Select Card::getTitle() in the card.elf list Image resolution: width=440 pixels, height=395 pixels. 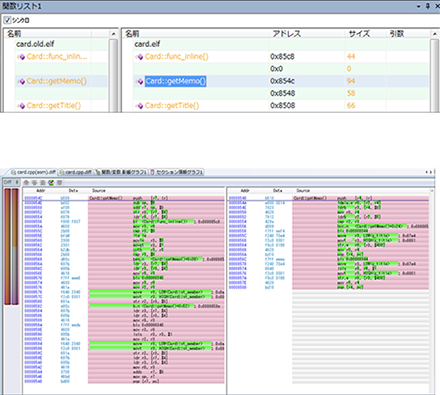point(172,106)
